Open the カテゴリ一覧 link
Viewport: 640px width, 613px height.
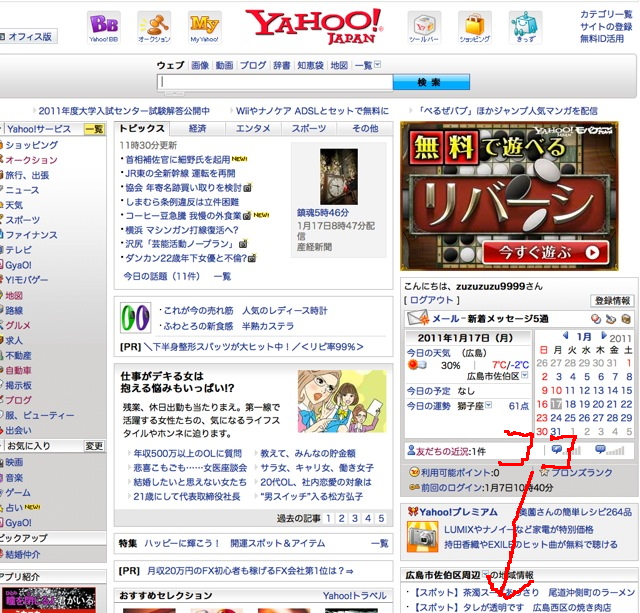(606, 14)
